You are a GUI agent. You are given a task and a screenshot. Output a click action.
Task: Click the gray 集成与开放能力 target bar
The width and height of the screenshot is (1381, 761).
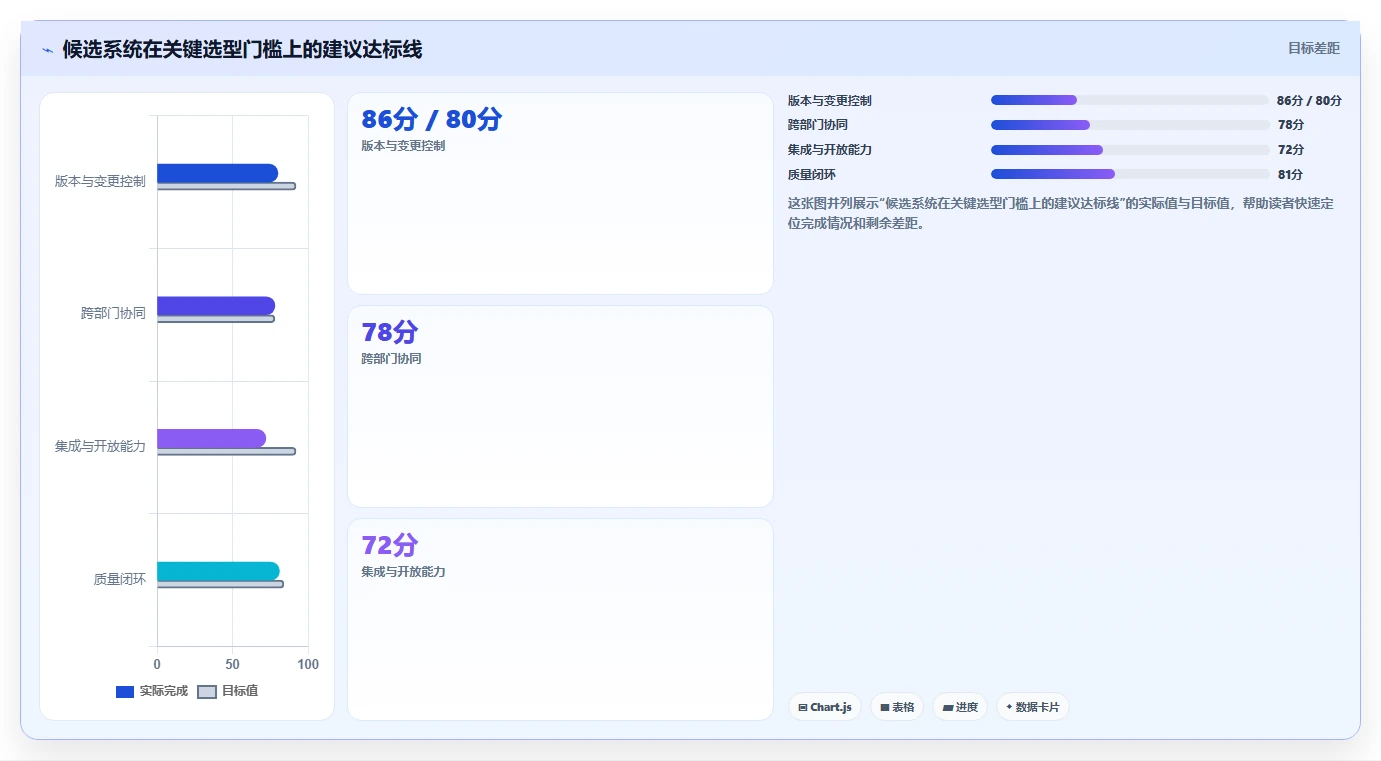pyautogui.click(x=226, y=451)
